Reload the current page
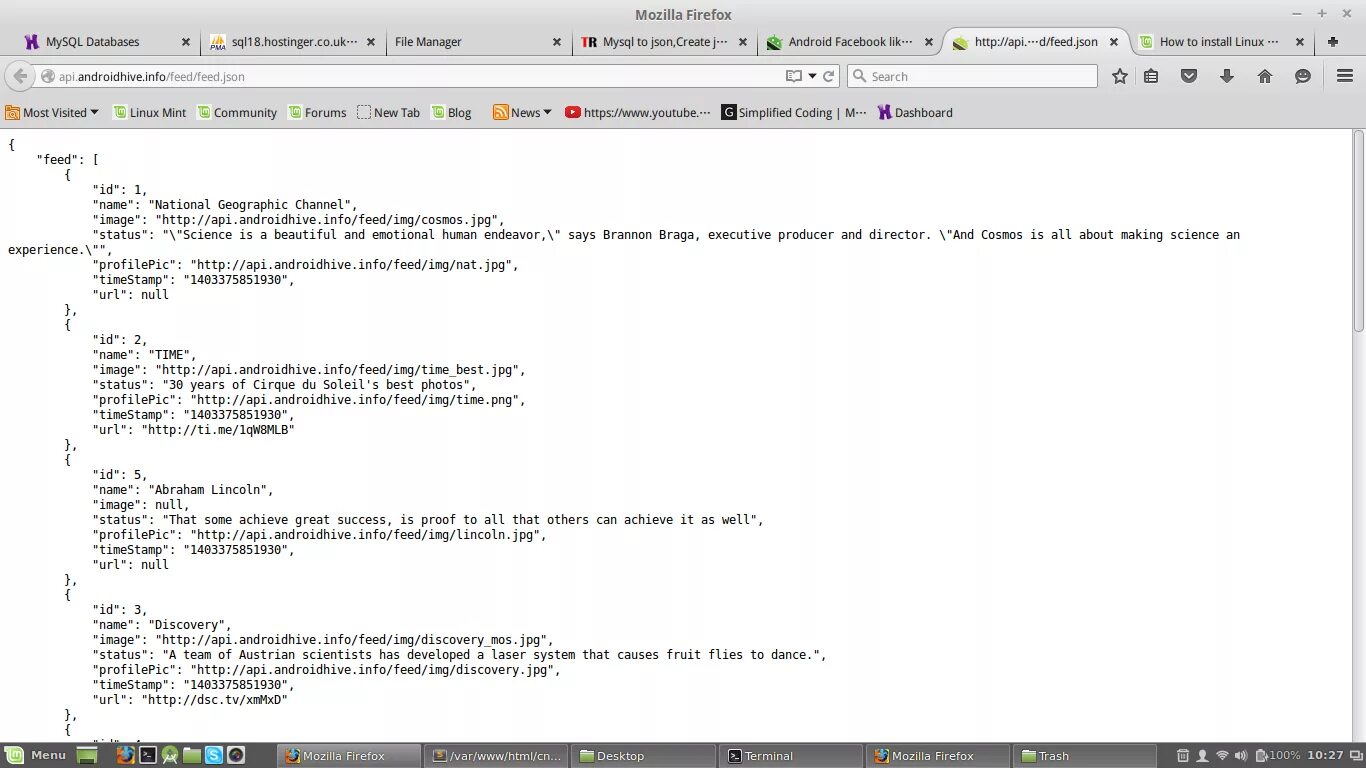 829,76
